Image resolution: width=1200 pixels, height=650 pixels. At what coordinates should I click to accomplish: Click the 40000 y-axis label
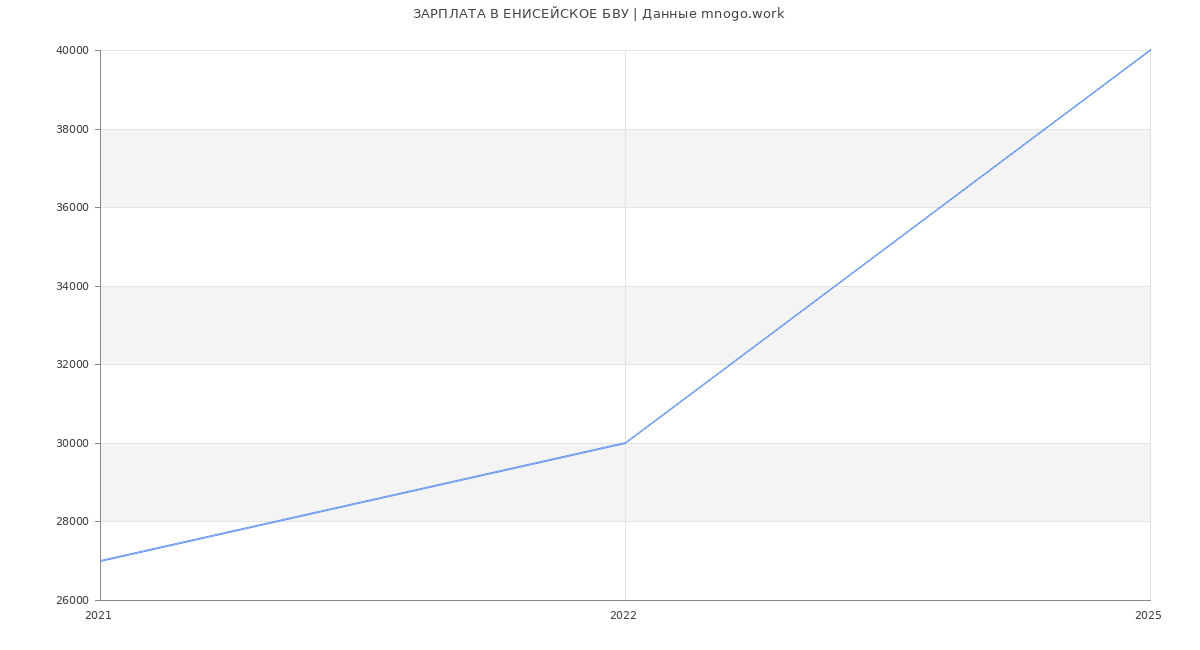coord(73,51)
